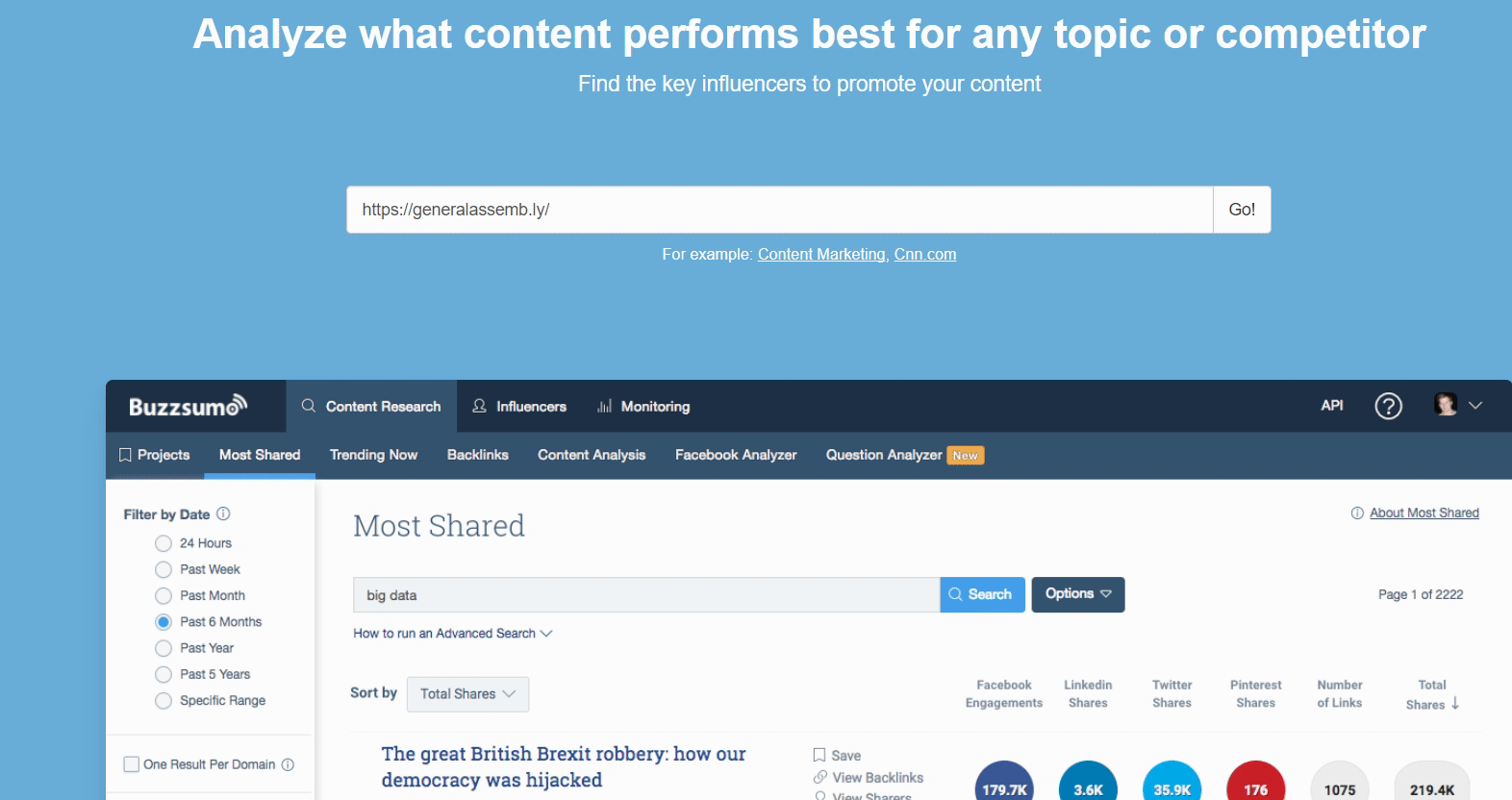
Task: Open the help question mark icon
Action: [1388, 407]
